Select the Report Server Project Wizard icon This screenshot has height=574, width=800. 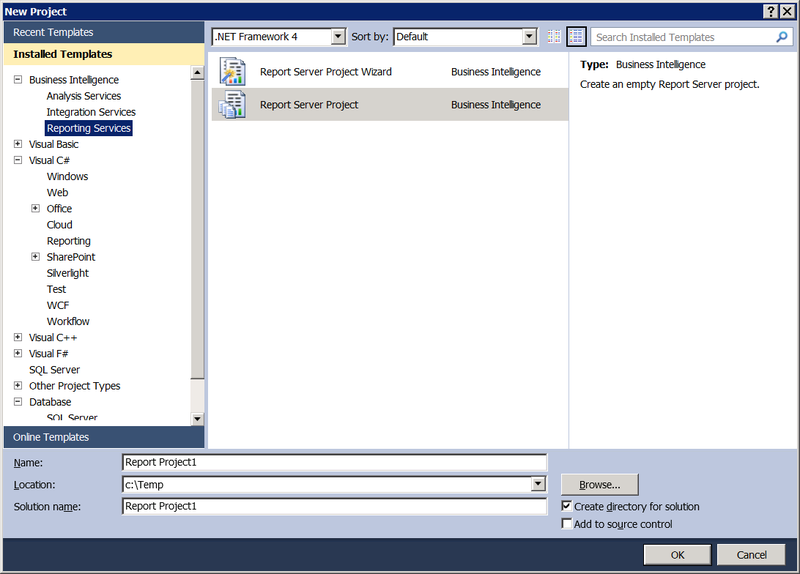[x=233, y=71]
